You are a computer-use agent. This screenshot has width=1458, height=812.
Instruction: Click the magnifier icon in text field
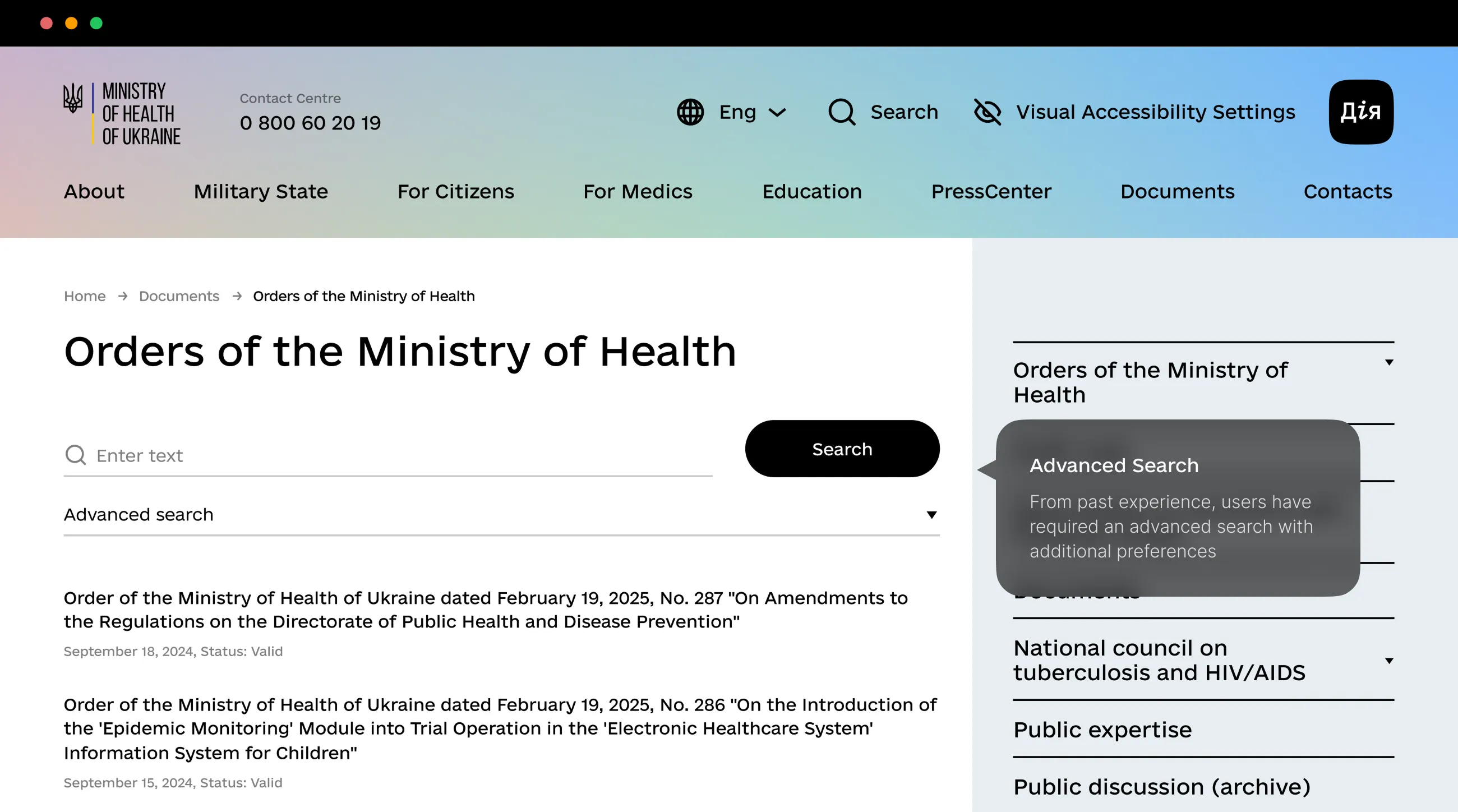click(x=75, y=455)
